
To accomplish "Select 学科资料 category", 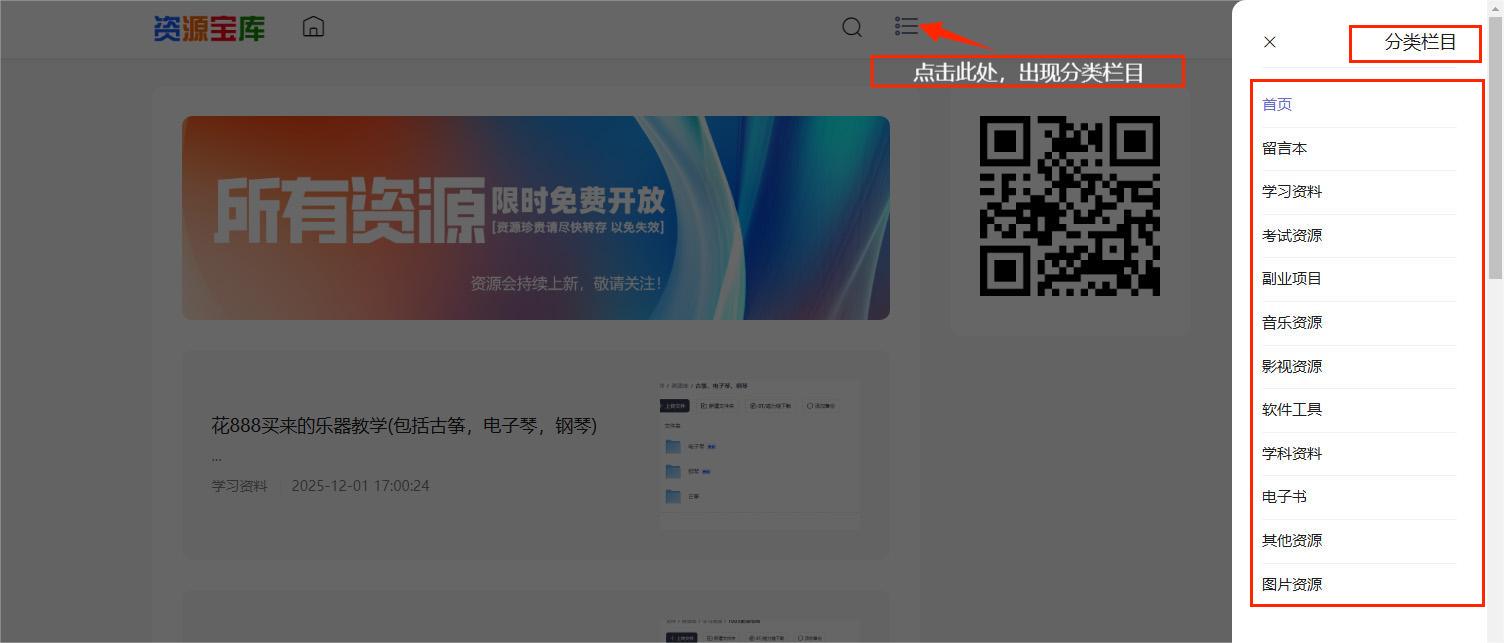I will point(1291,454).
